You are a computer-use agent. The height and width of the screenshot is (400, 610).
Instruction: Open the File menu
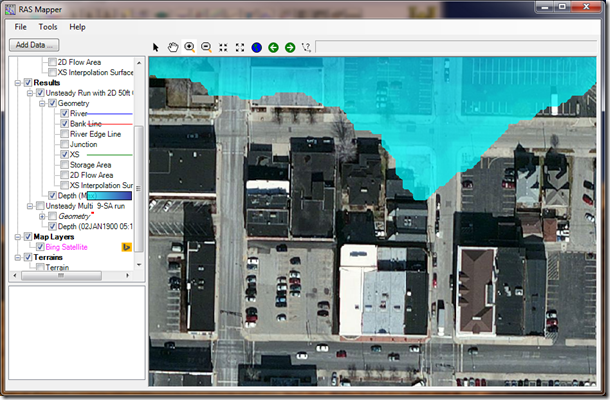pos(20,27)
